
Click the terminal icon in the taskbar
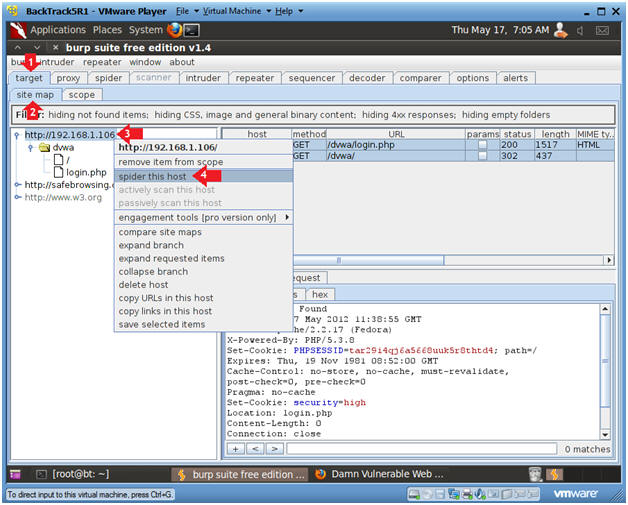pos(41,474)
